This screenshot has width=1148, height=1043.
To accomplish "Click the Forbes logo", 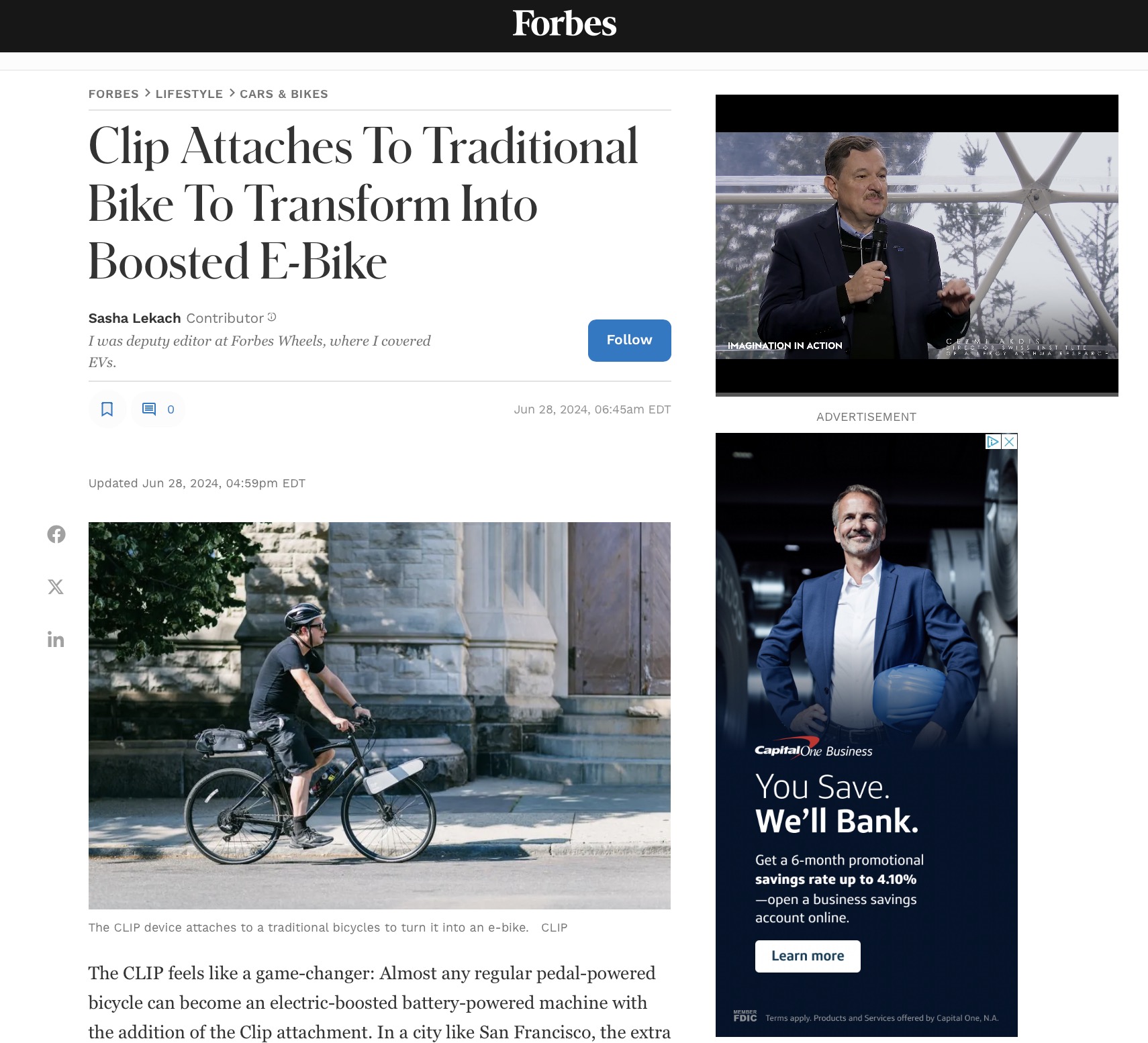I will click(x=565, y=23).
